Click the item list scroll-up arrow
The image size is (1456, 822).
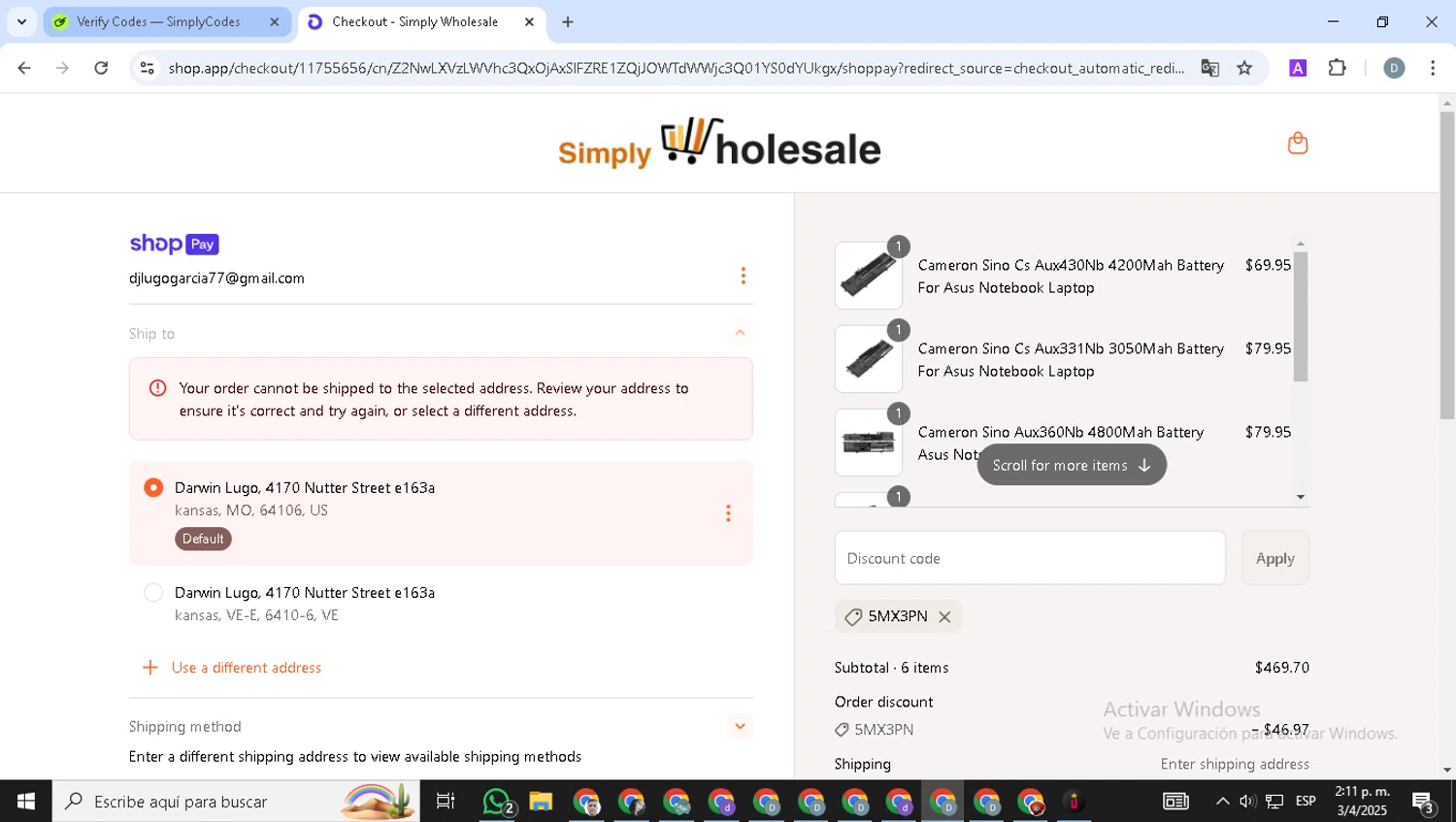[1301, 244]
